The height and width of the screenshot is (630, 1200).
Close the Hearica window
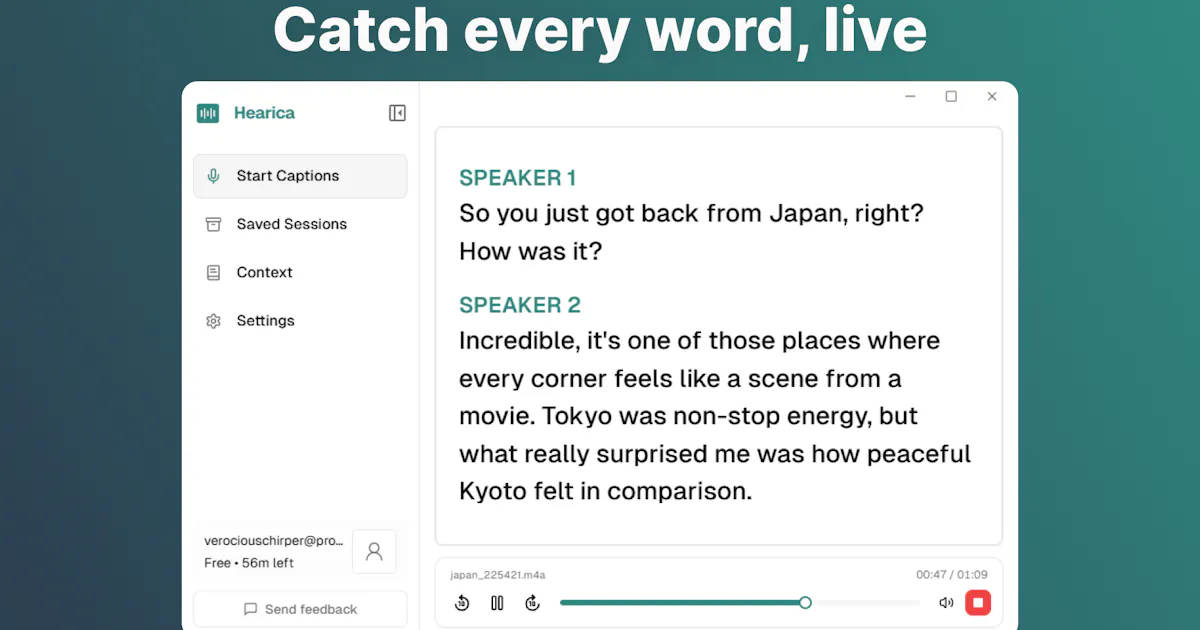point(992,97)
